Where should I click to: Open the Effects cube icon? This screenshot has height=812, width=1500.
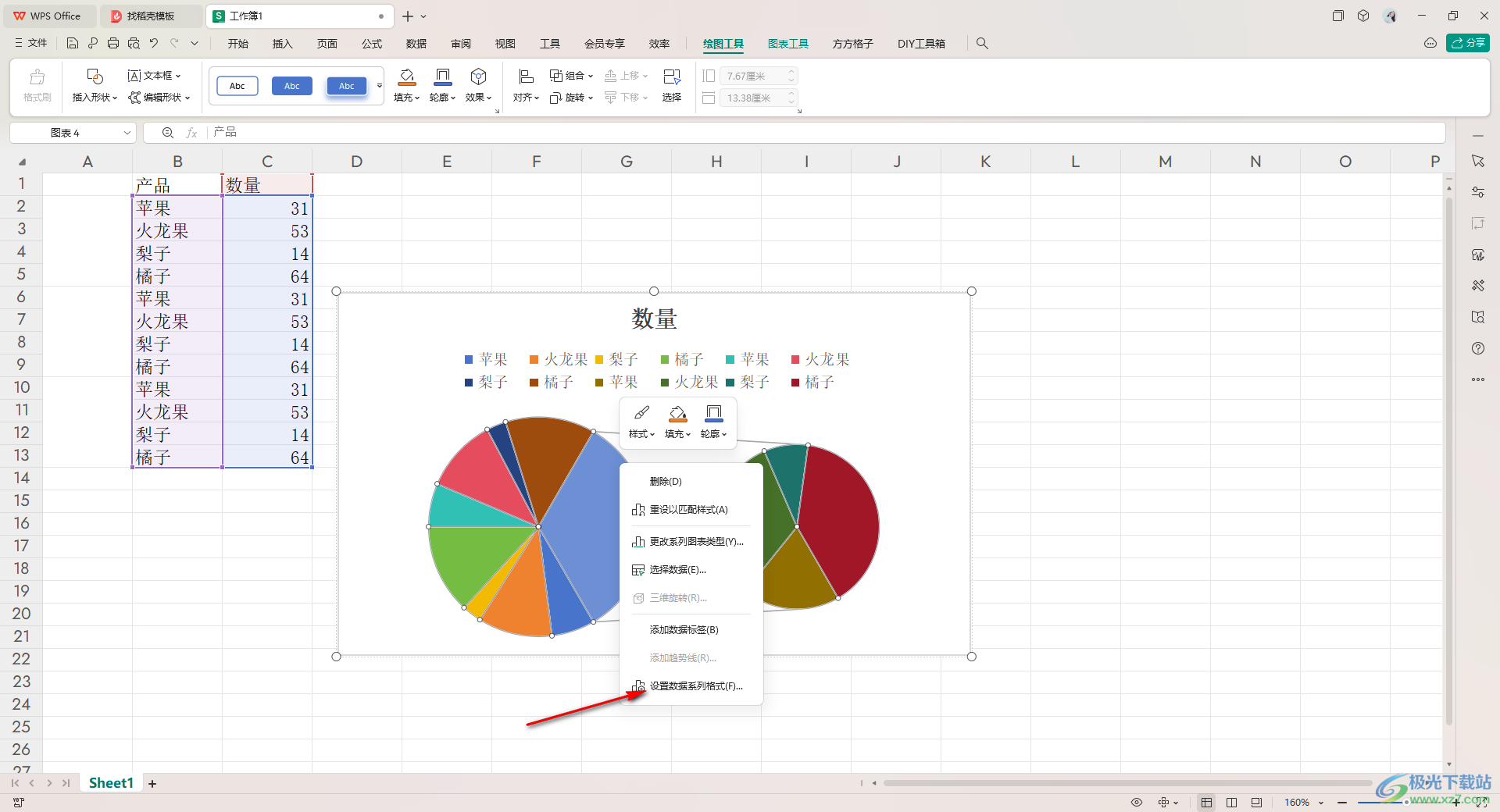point(478,77)
